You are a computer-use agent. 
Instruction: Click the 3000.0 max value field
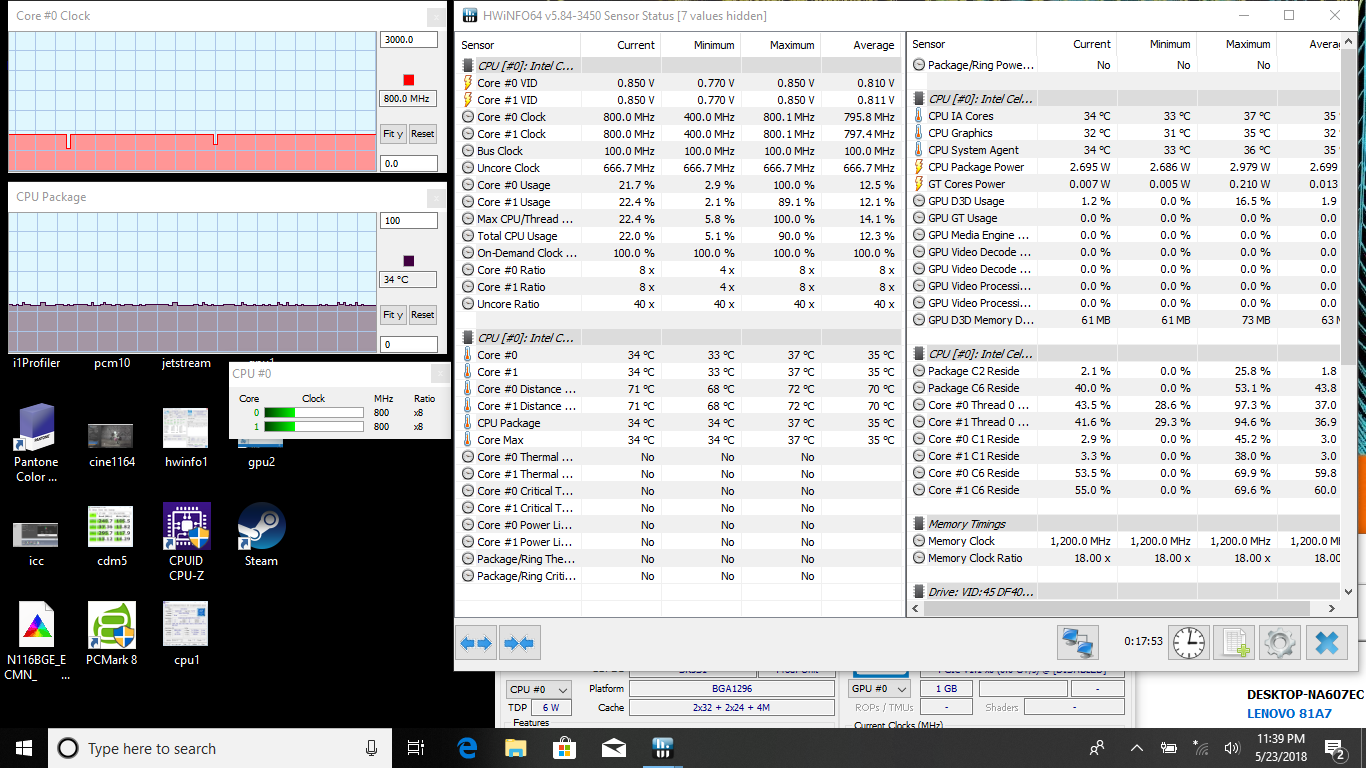pyautogui.click(x=408, y=40)
